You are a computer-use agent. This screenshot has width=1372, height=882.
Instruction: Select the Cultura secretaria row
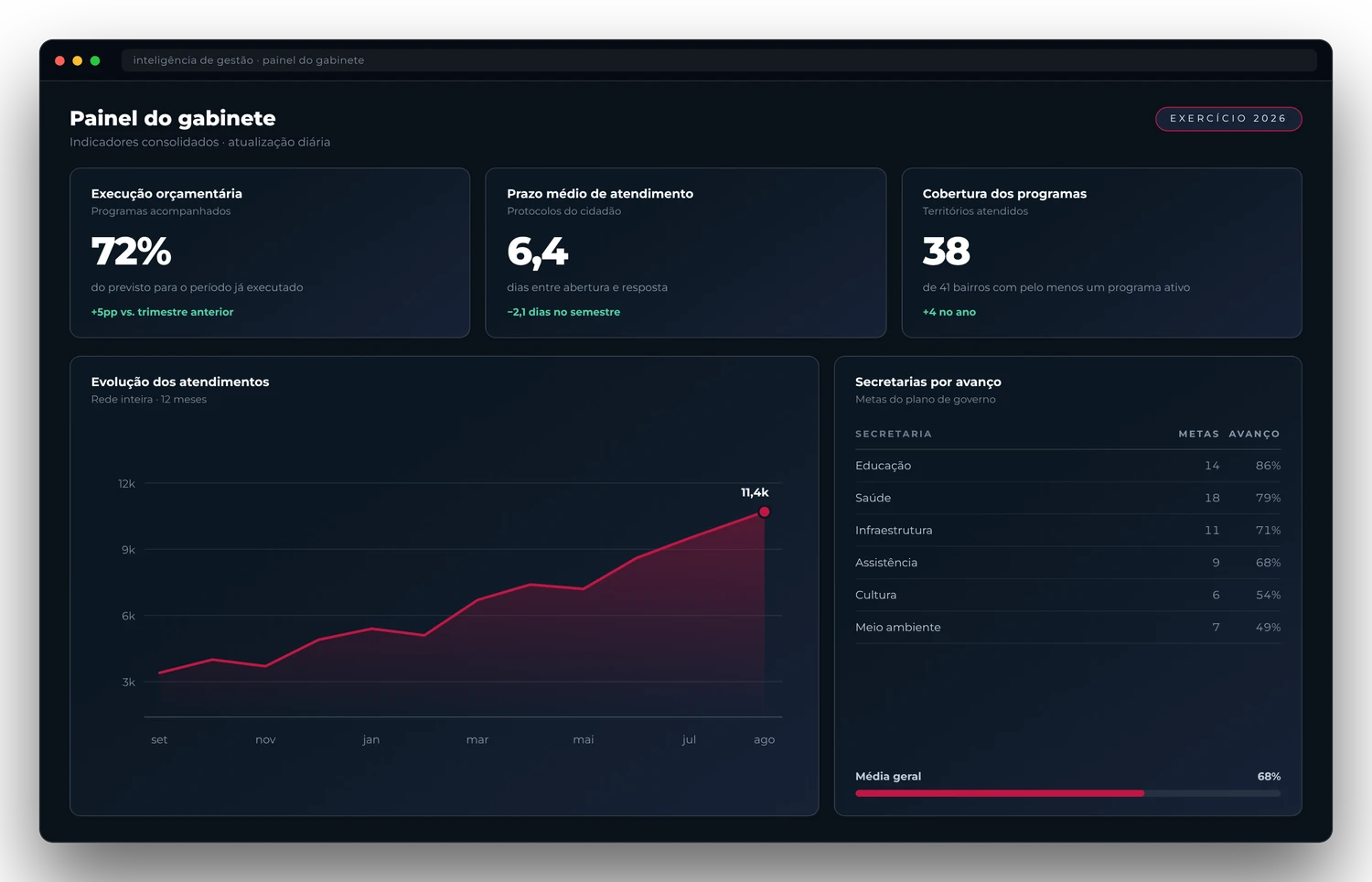1067,595
